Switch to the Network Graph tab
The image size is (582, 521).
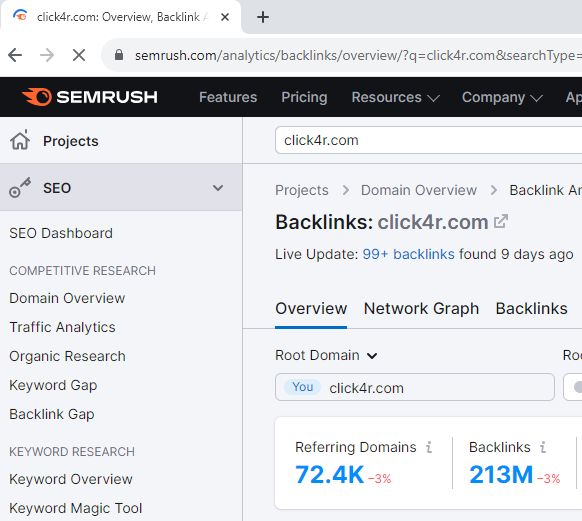(421, 309)
